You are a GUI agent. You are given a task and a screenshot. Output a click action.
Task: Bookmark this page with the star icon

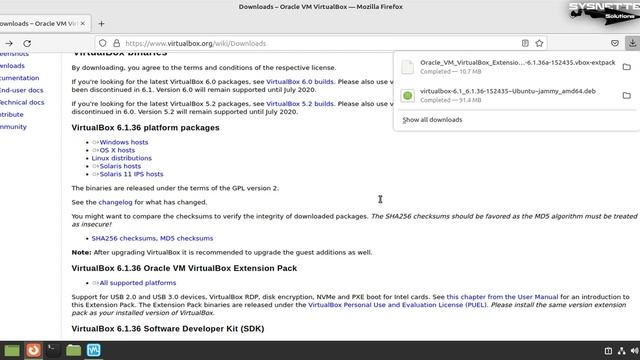(x=539, y=43)
